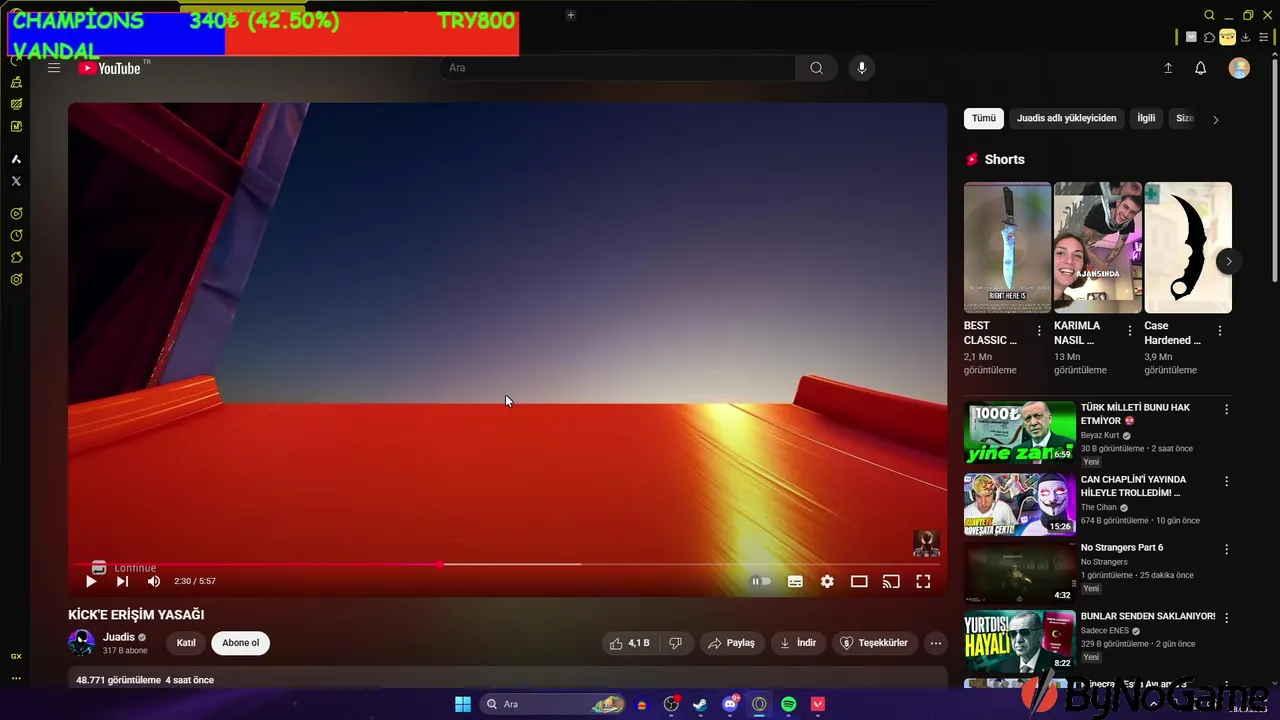Open options for the BEST CLASSIC short

1039,331
